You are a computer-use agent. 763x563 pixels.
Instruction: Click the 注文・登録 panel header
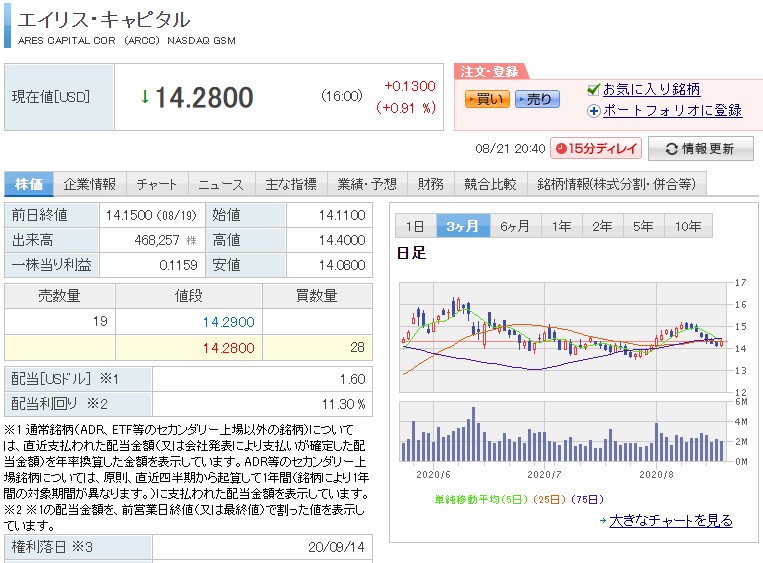pos(490,72)
